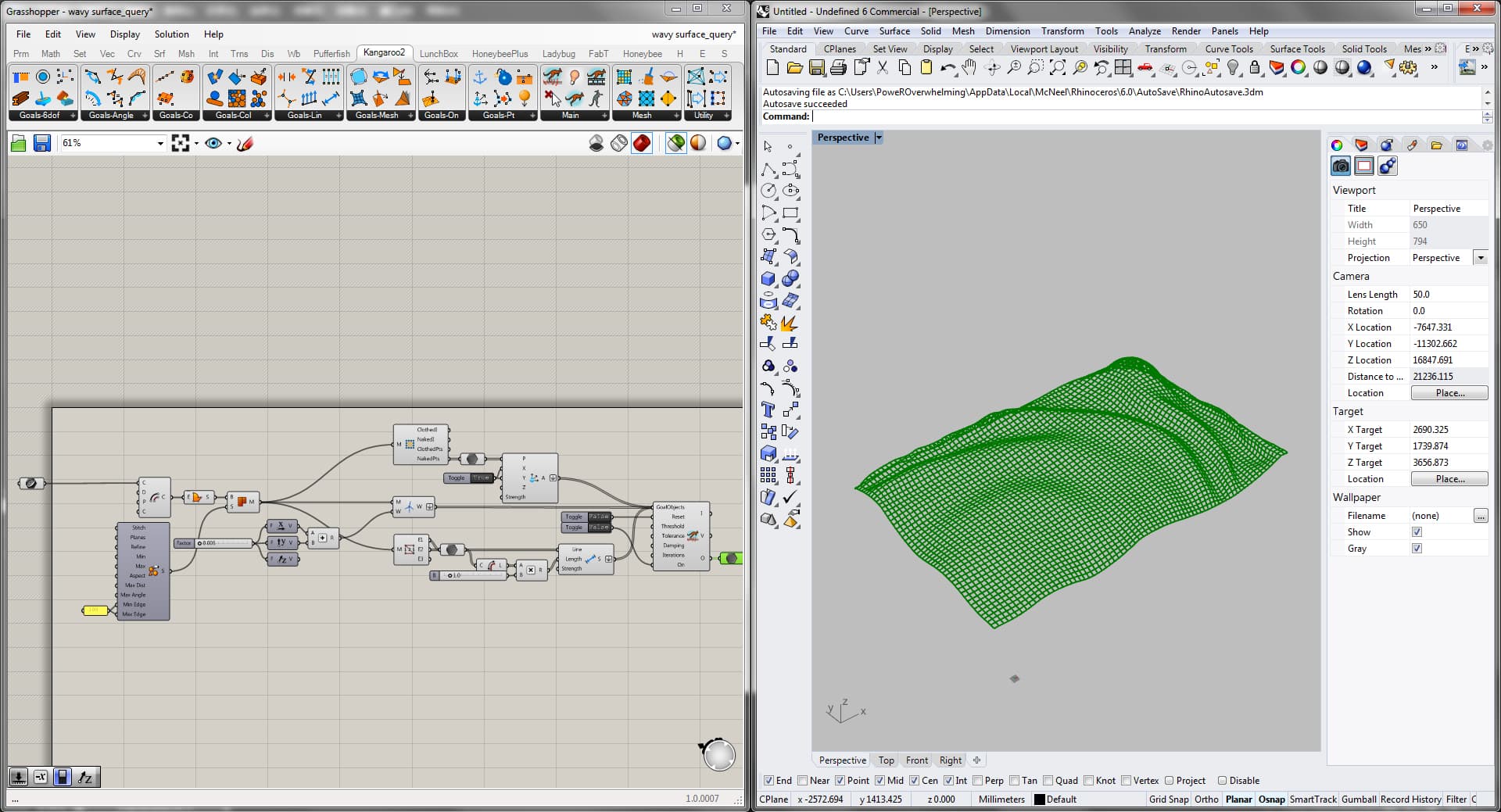Click the red preview-selected icon in Grasshopper
Screen dimensions: 1501x812
click(x=642, y=143)
